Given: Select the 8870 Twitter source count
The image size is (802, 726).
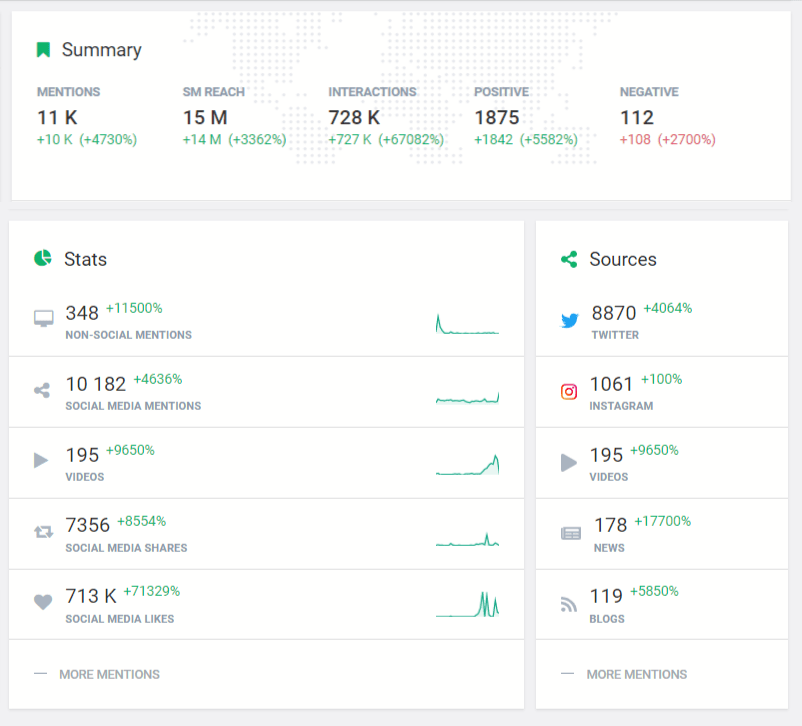Looking at the screenshot, I should pos(613,313).
